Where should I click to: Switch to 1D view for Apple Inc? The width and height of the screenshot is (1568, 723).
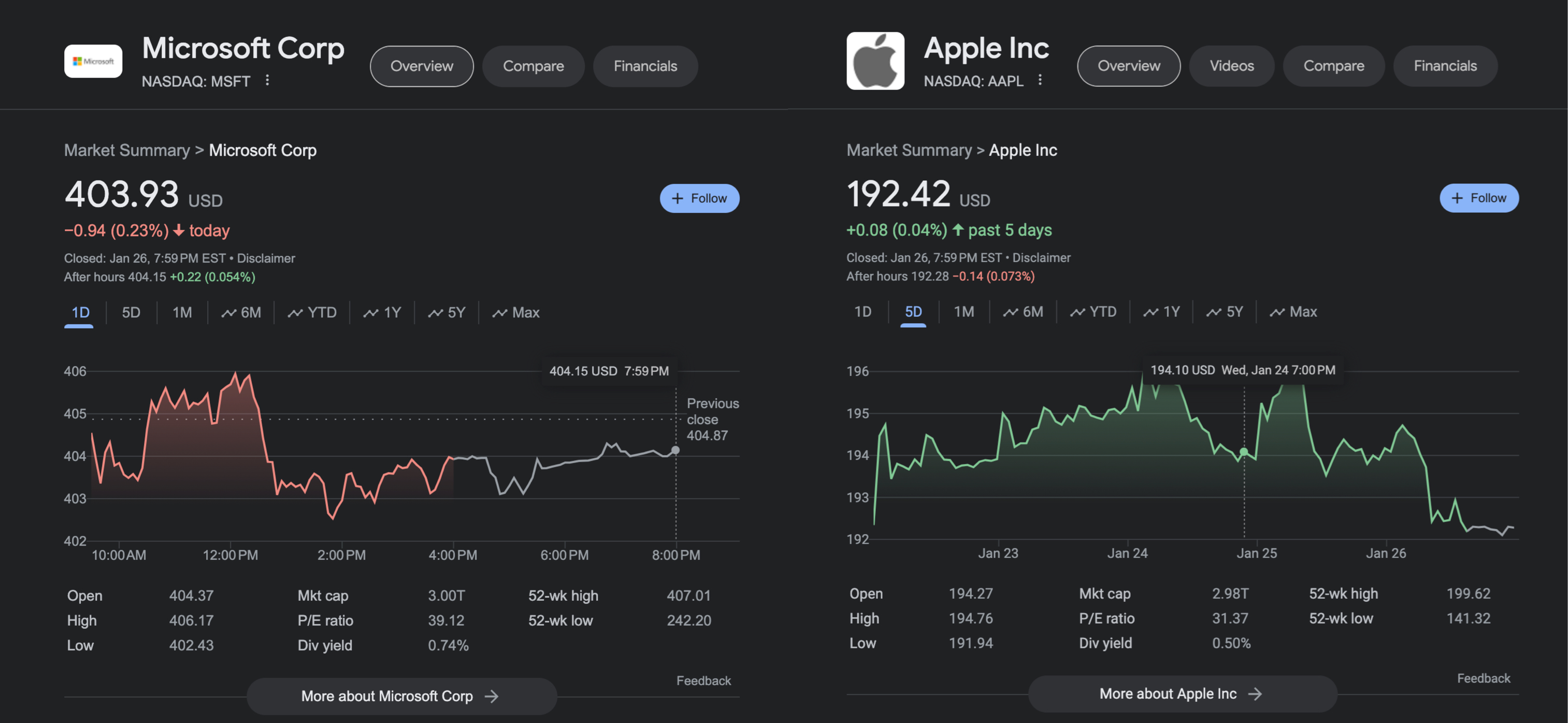point(862,312)
